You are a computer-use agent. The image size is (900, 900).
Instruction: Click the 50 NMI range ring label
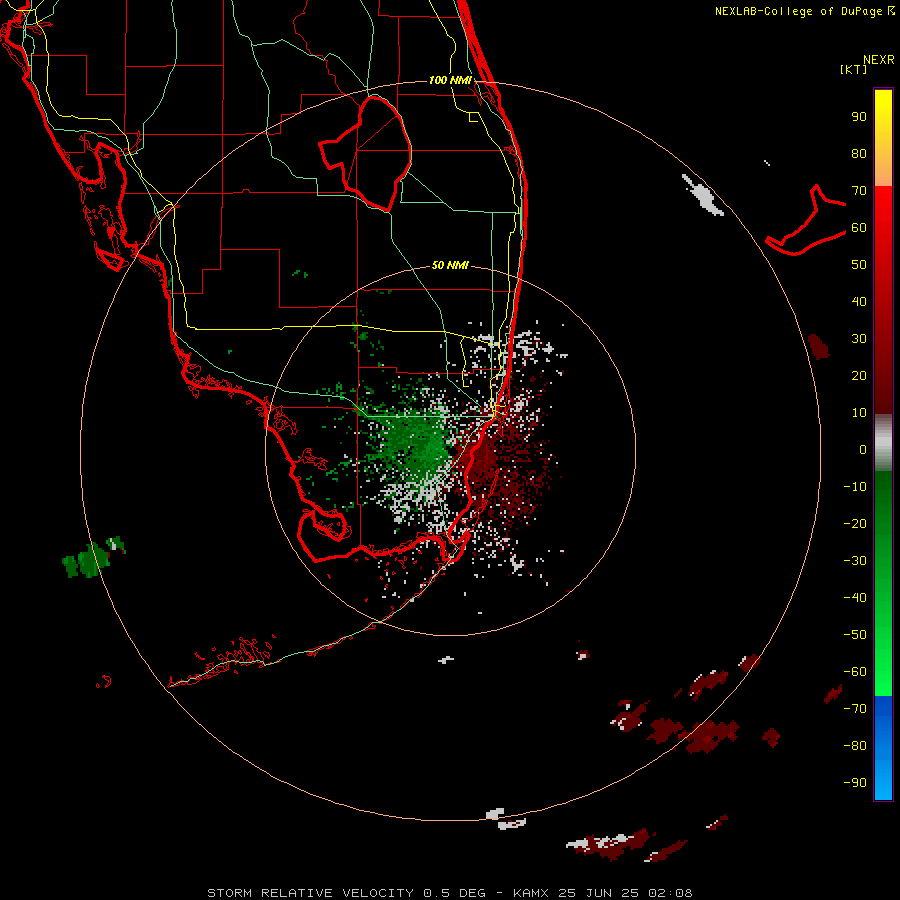[x=450, y=265]
